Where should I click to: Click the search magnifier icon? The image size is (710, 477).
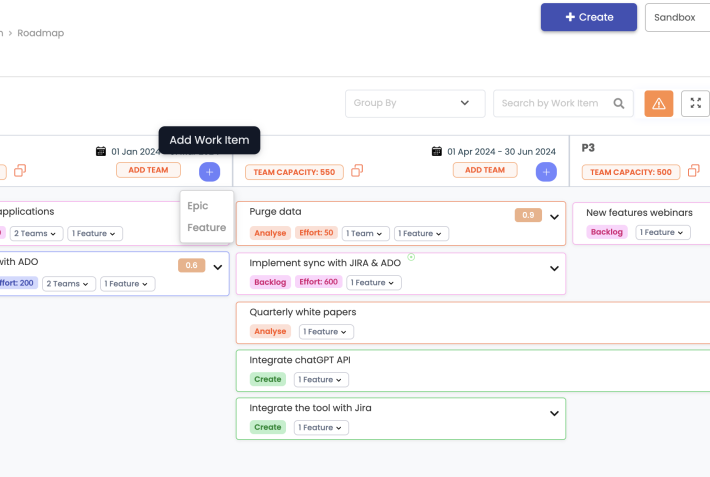620,103
